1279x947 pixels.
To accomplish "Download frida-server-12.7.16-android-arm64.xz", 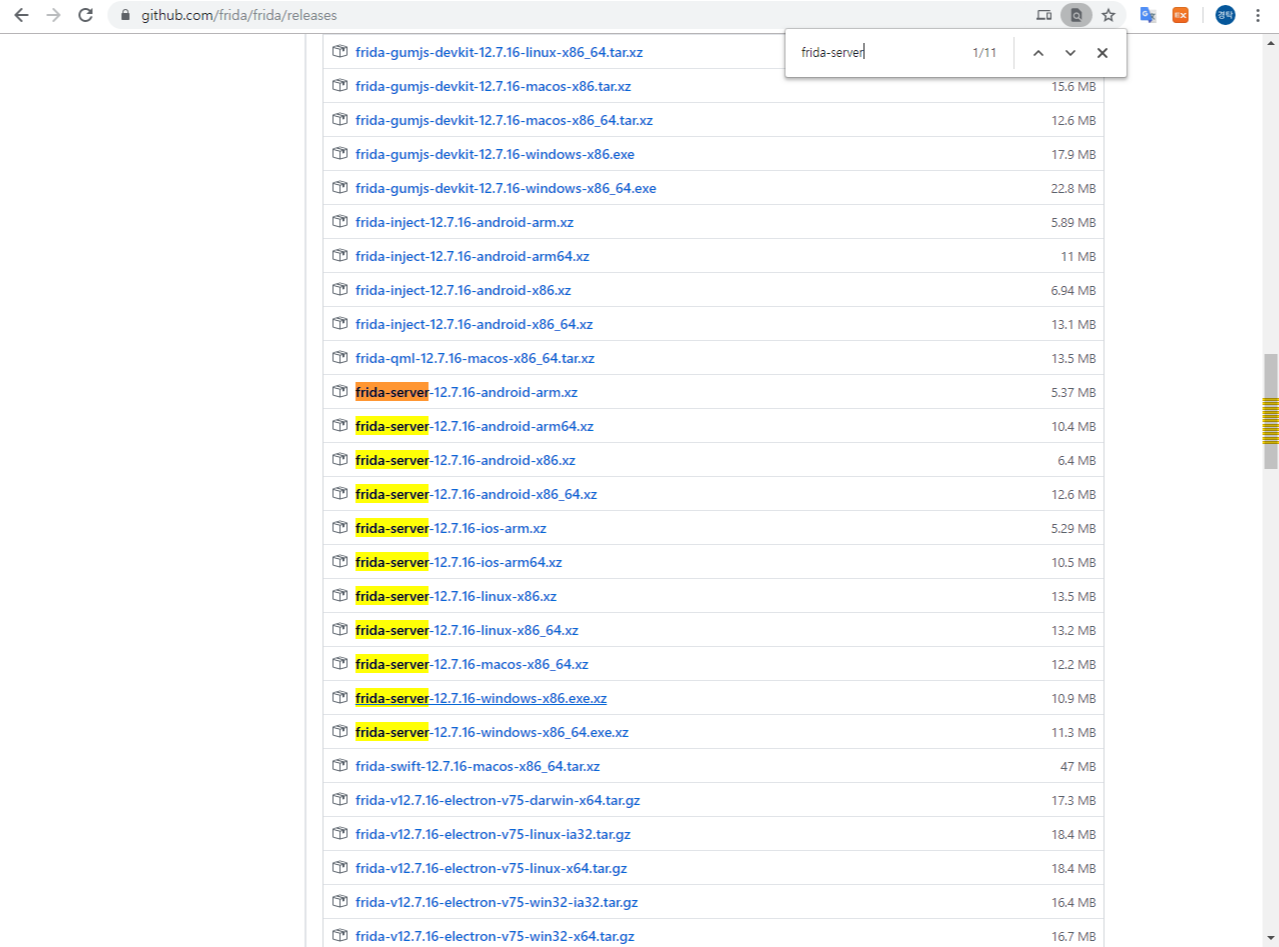I will click(x=474, y=426).
